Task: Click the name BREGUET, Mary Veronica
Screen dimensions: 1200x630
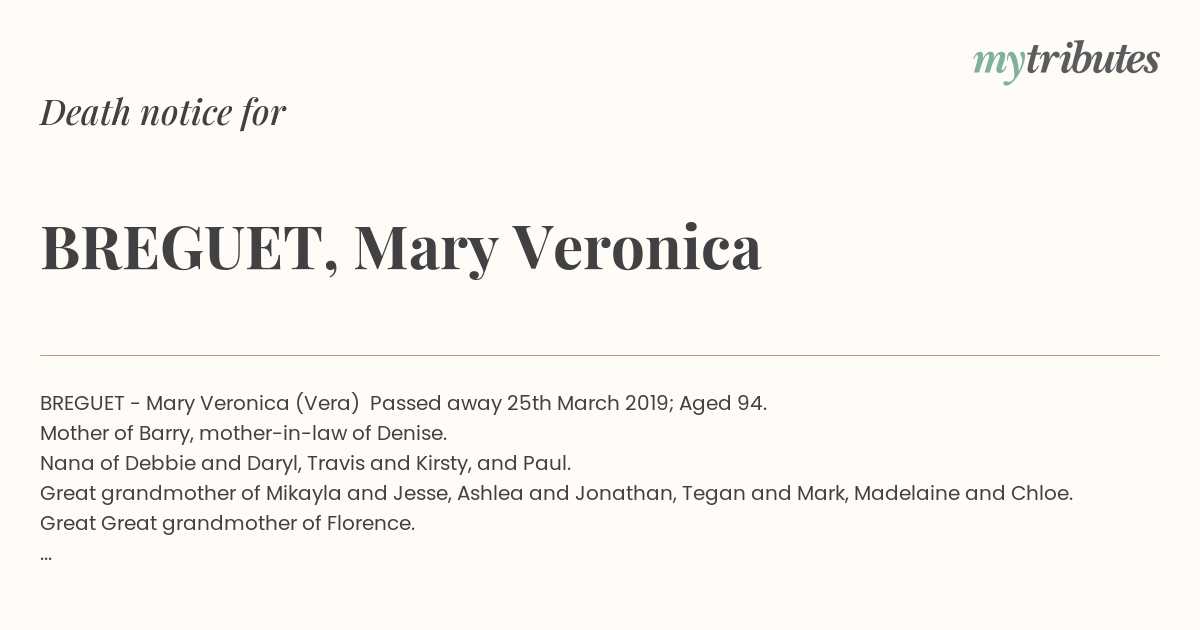Action: [401, 248]
